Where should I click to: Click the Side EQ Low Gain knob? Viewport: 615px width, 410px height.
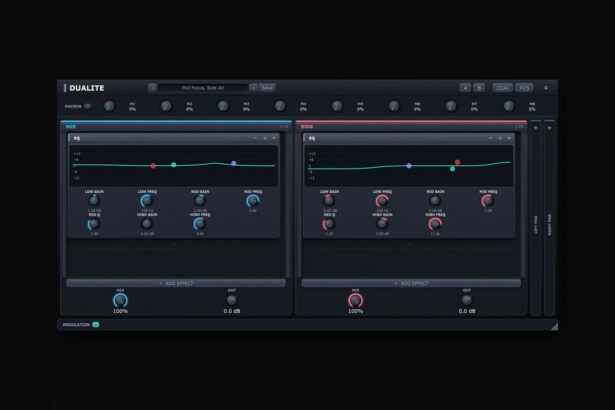(329, 200)
